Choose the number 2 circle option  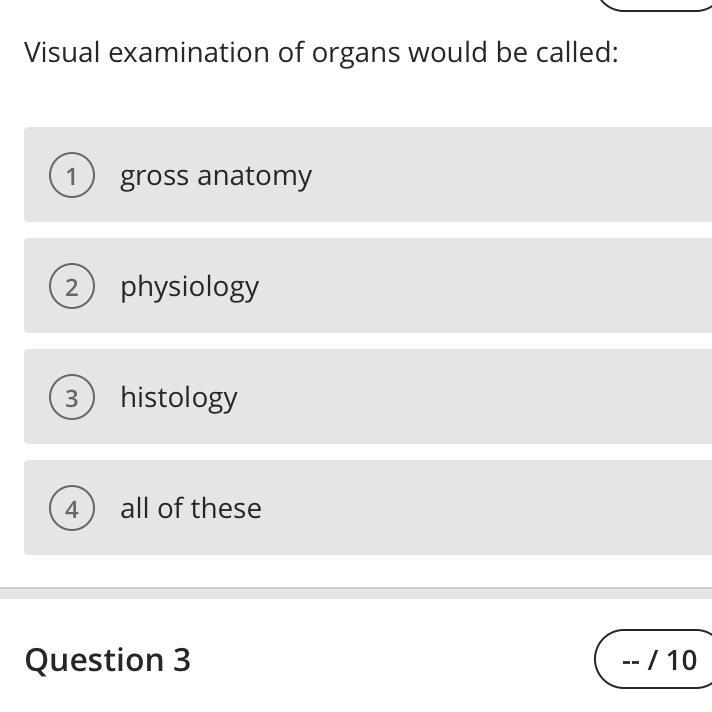click(x=71, y=287)
